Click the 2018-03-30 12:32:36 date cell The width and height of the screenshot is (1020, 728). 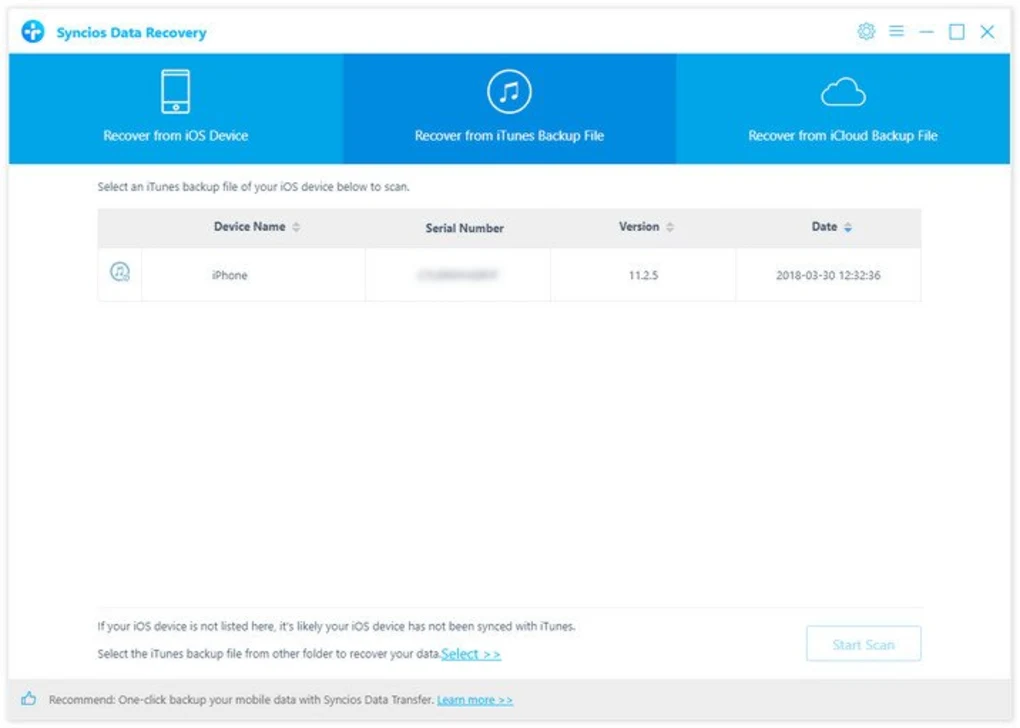click(x=828, y=275)
